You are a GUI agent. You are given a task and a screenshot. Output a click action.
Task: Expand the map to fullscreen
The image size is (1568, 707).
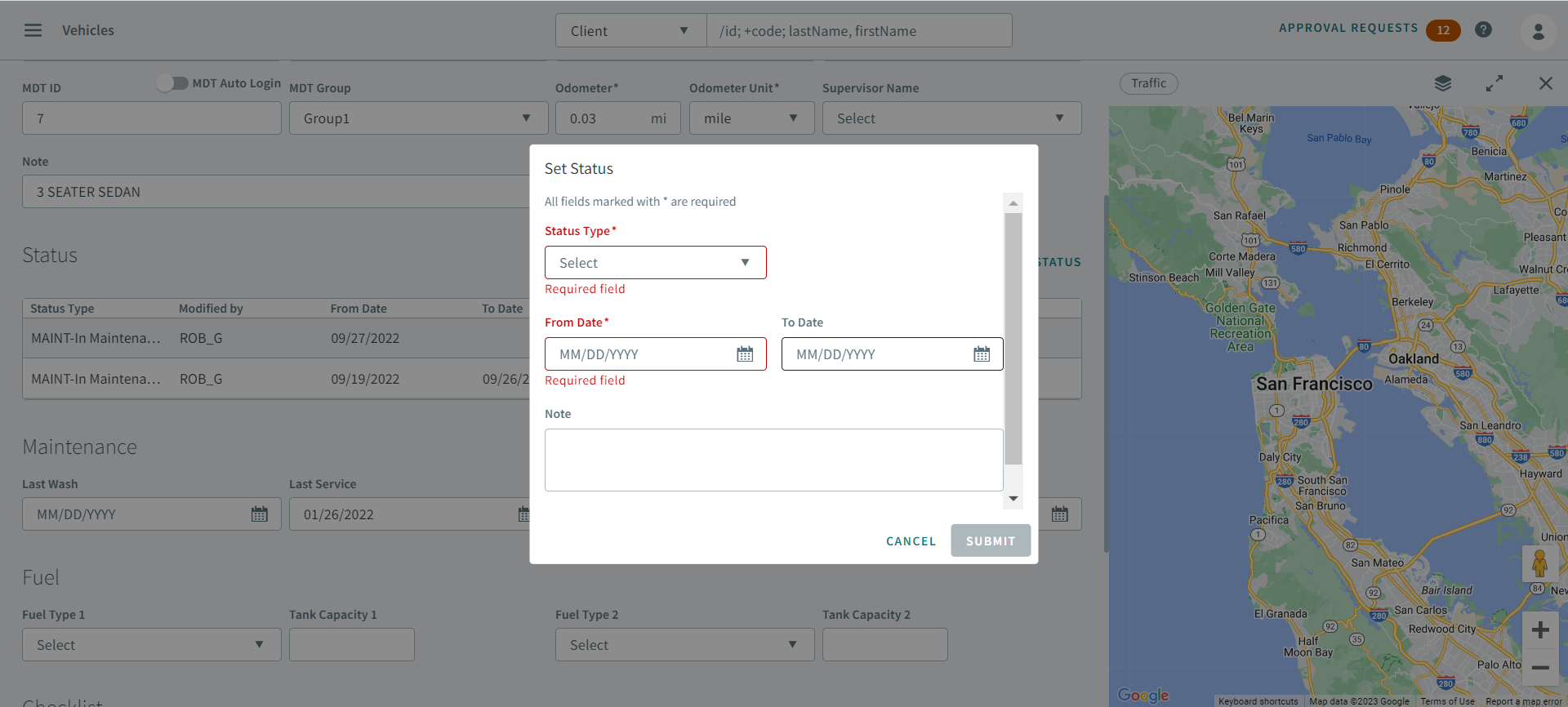tap(1494, 83)
